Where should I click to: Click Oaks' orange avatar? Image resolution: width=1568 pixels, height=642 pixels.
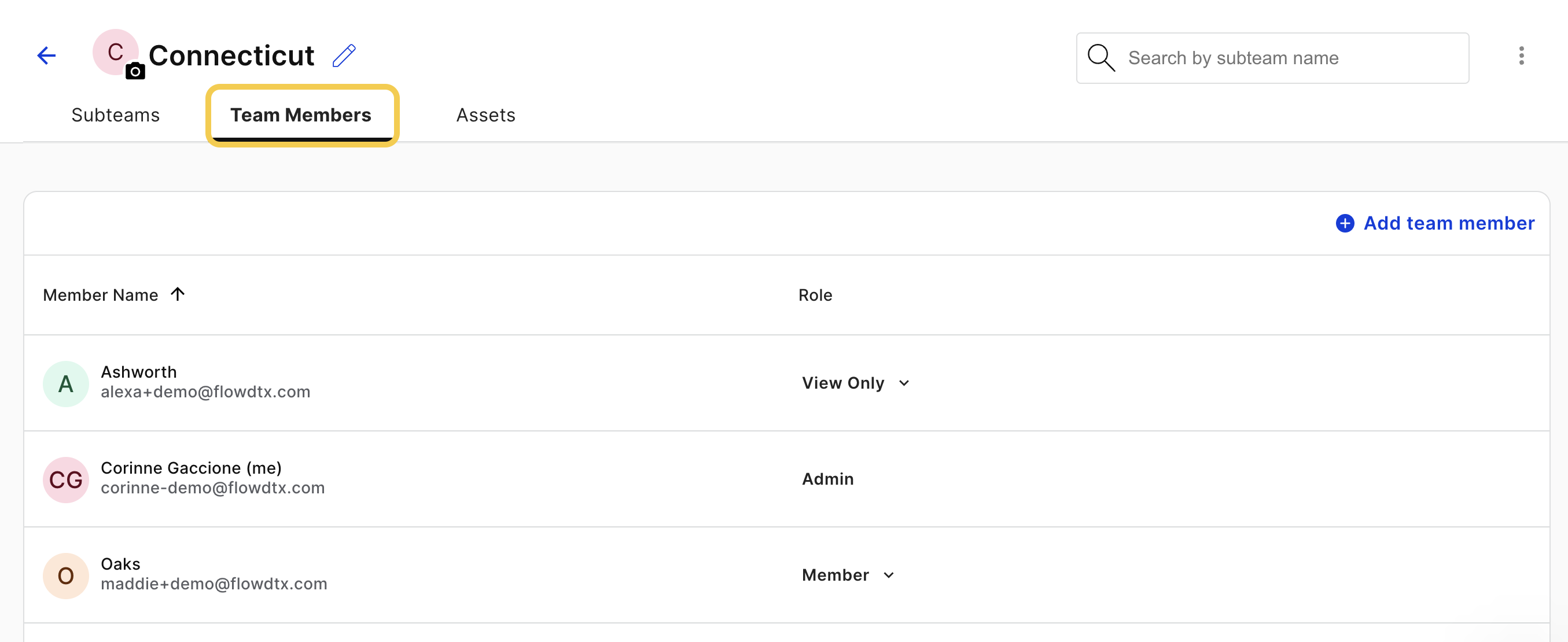(x=66, y=575)
